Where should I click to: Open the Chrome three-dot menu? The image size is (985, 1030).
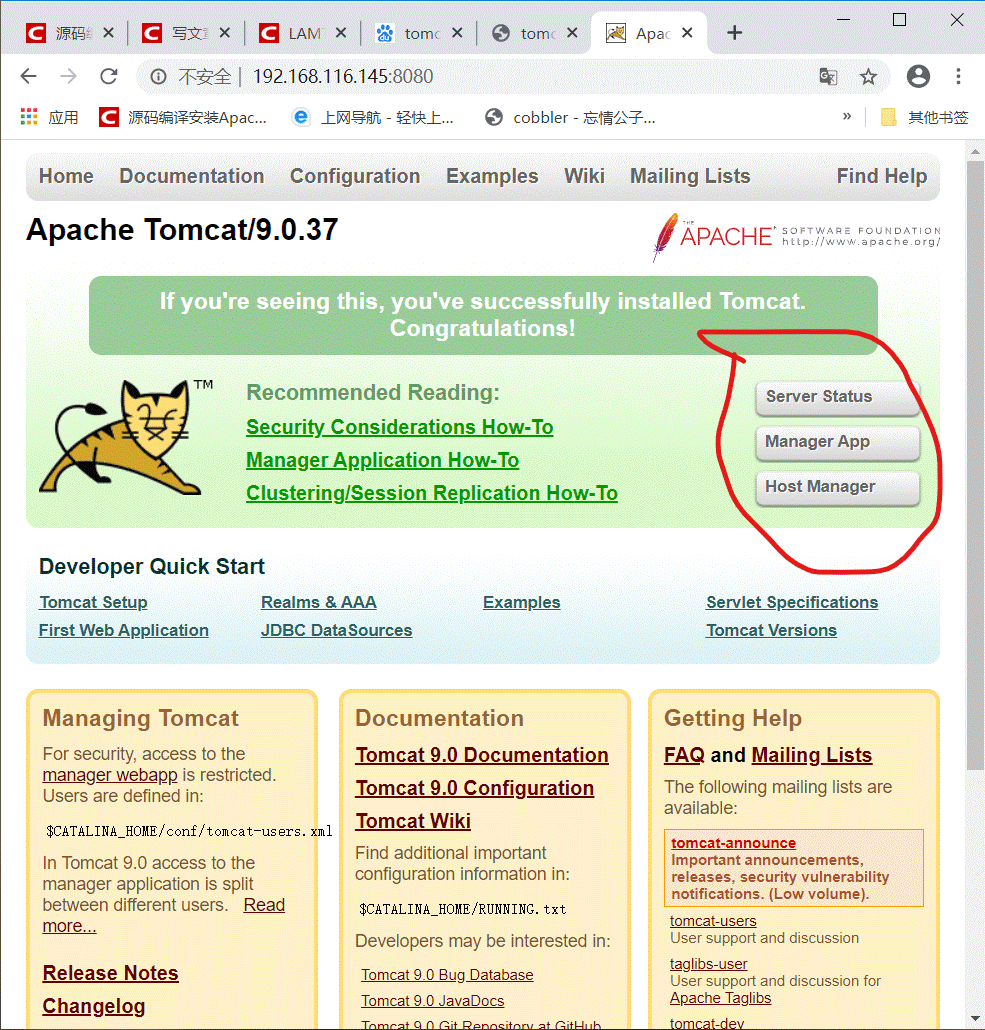point(958,77)
